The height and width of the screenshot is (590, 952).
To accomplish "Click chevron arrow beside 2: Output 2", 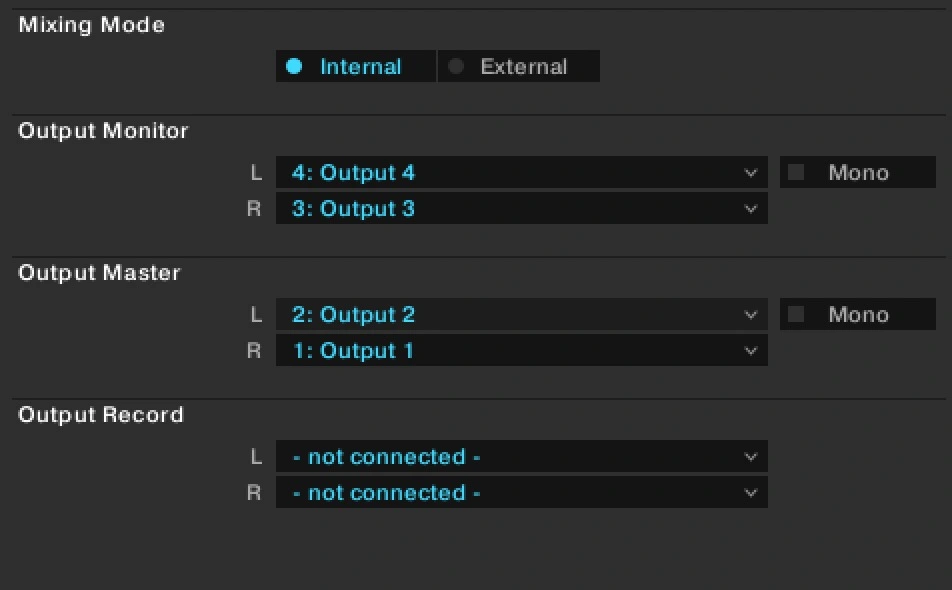I will coord(751,315).
